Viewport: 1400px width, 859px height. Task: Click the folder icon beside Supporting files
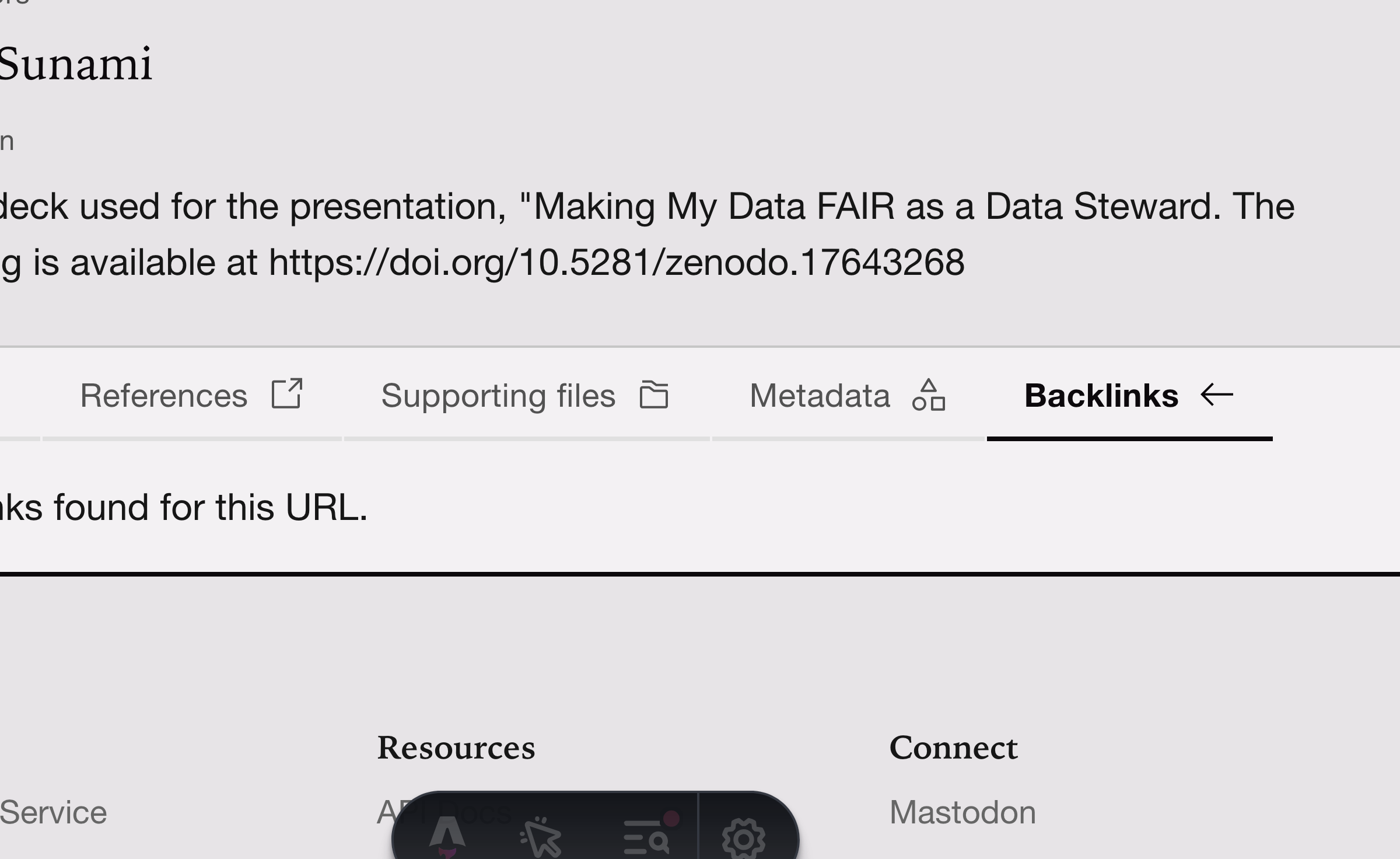(x=654, y=395)
